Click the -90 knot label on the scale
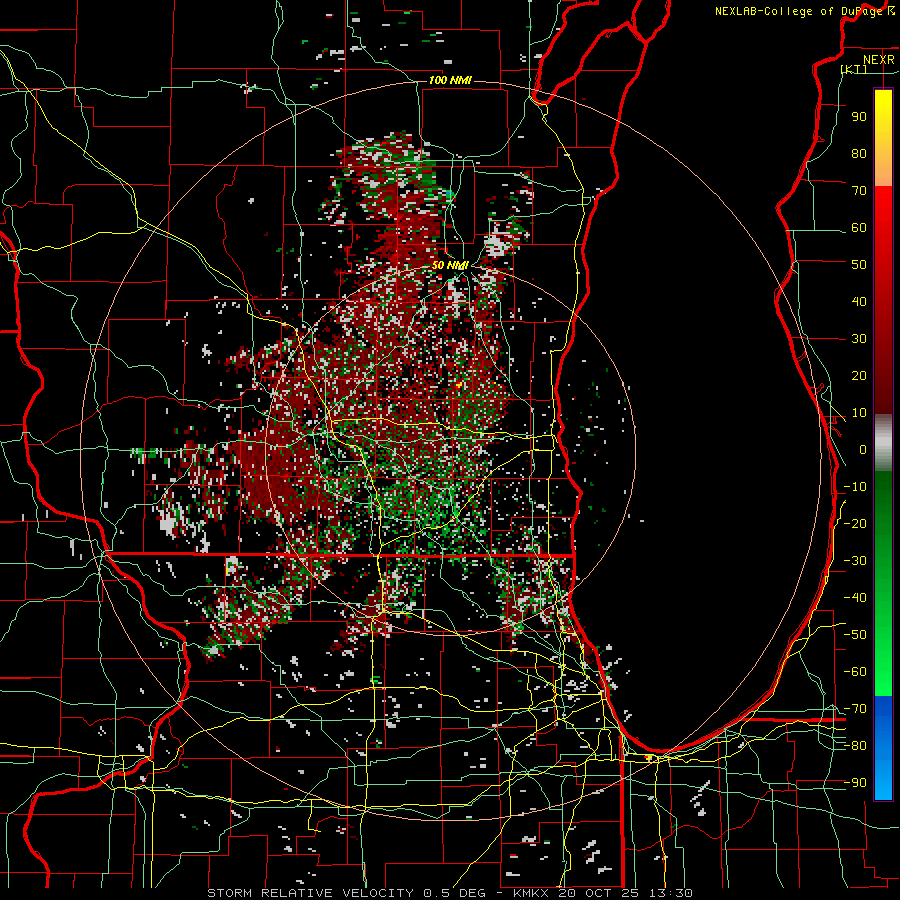Viewport: 900px width, 900px height. click(x=855, y=783)
